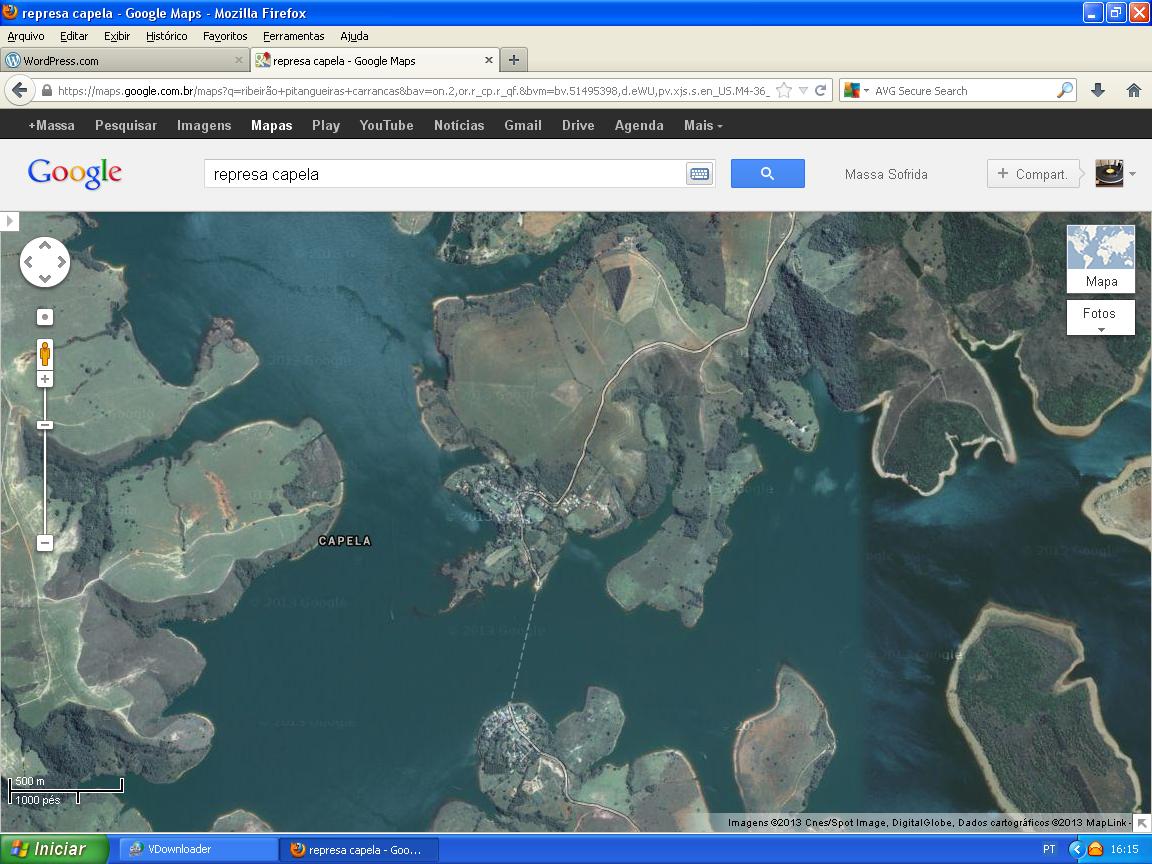Click the zoom in plus button
The height and width of the screenshot is (864, 1152).
[x=45, y=380]
